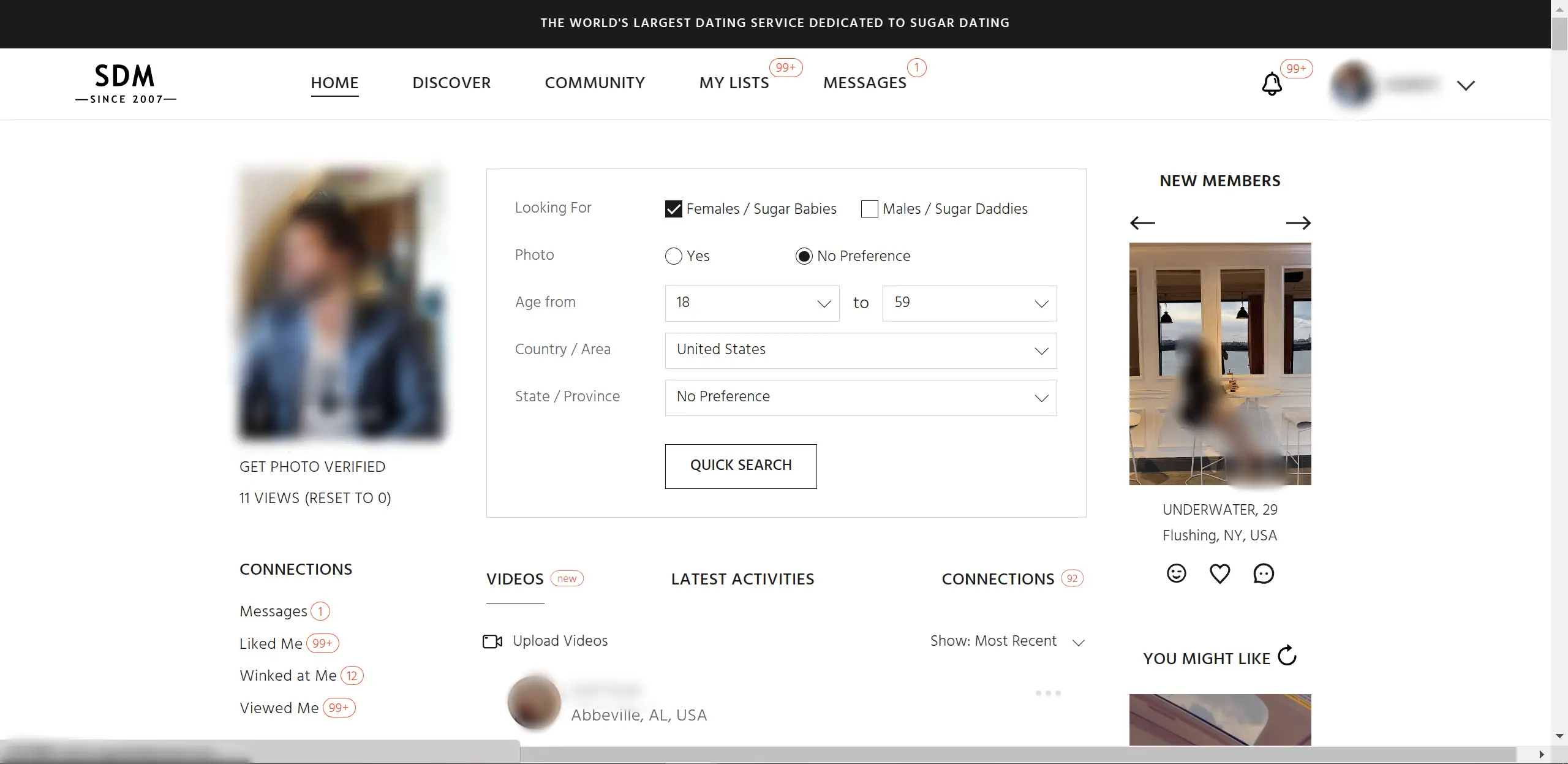
Task: Click the SDM Since 2007 logo
Action: pyautogui.click(x=126, y=84)
